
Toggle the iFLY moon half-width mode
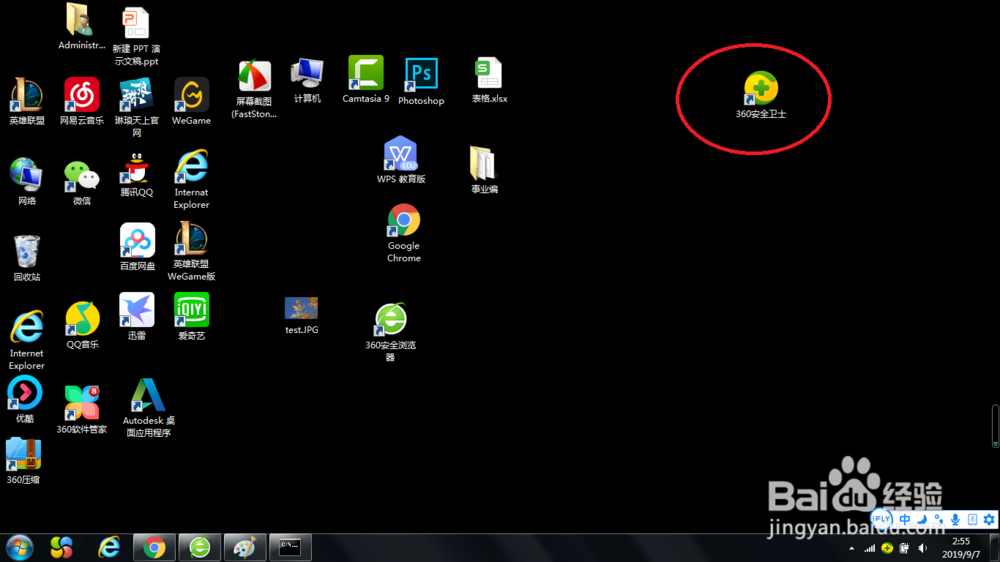coord(922,519)
